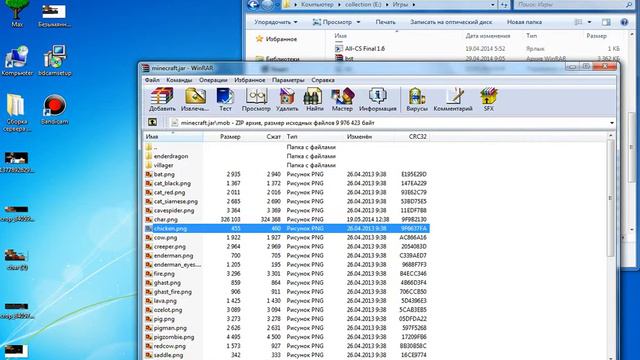Screen dimensions: 640x360
Task: Click the Печать button in Explorer
Action: tap(385, 22)
